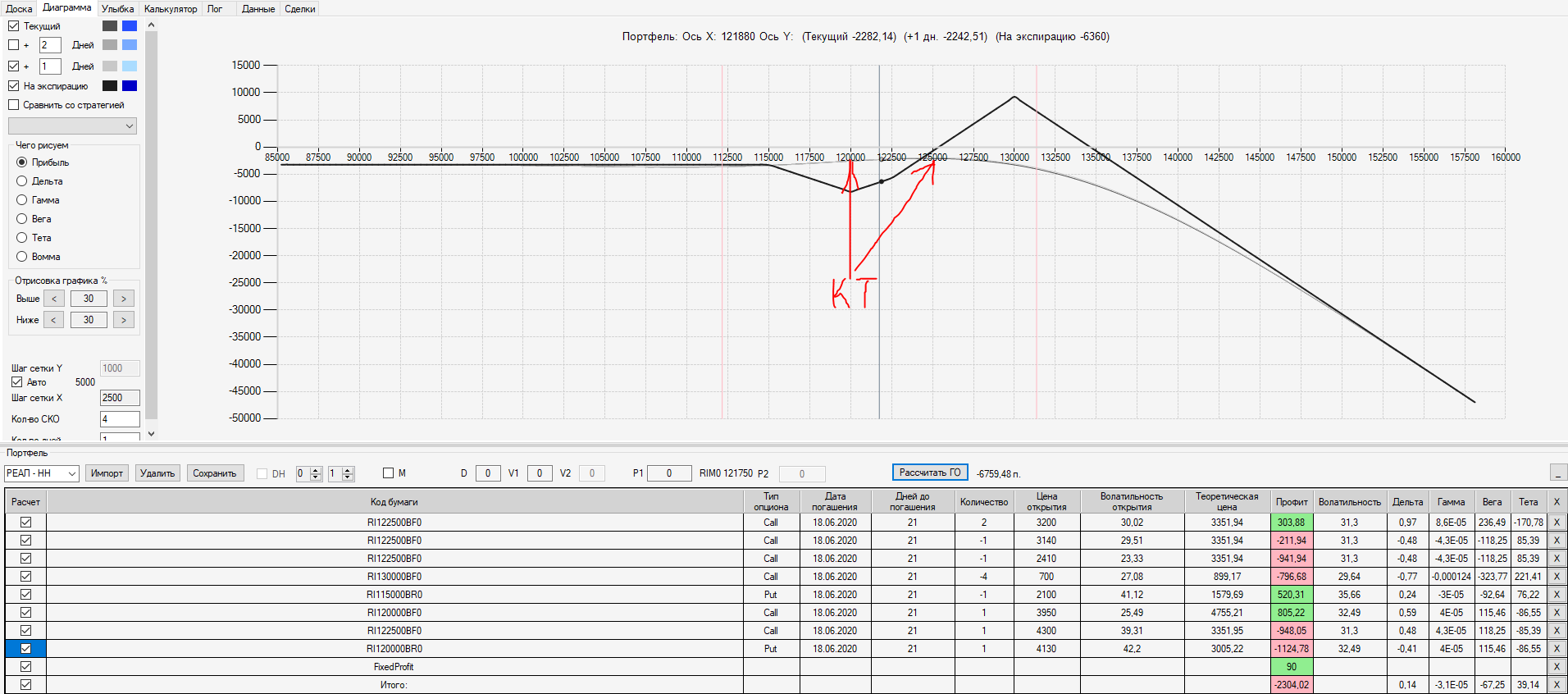
Task: Select the Вомма radio button
Action: [22, 257]
